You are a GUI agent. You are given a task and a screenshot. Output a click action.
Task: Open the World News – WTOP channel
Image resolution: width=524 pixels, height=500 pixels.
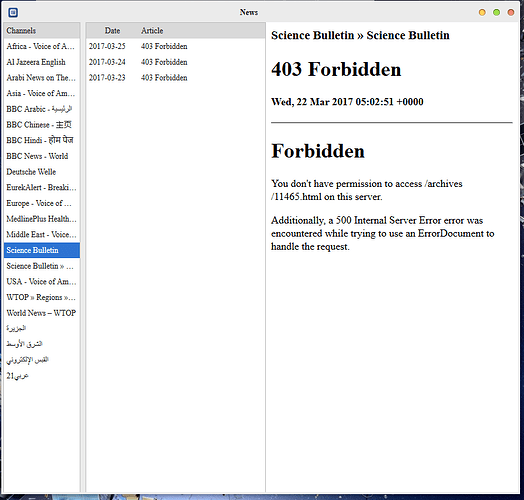42,313
